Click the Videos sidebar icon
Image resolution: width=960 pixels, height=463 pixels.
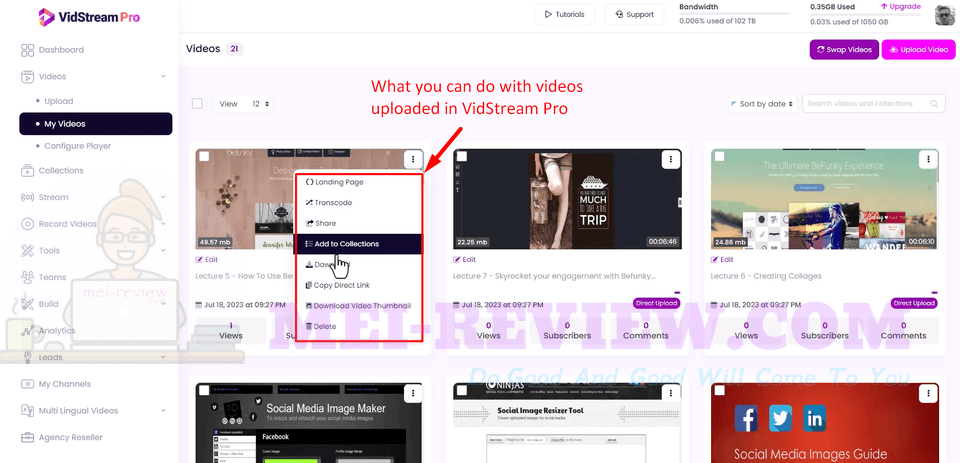point(28,77)
